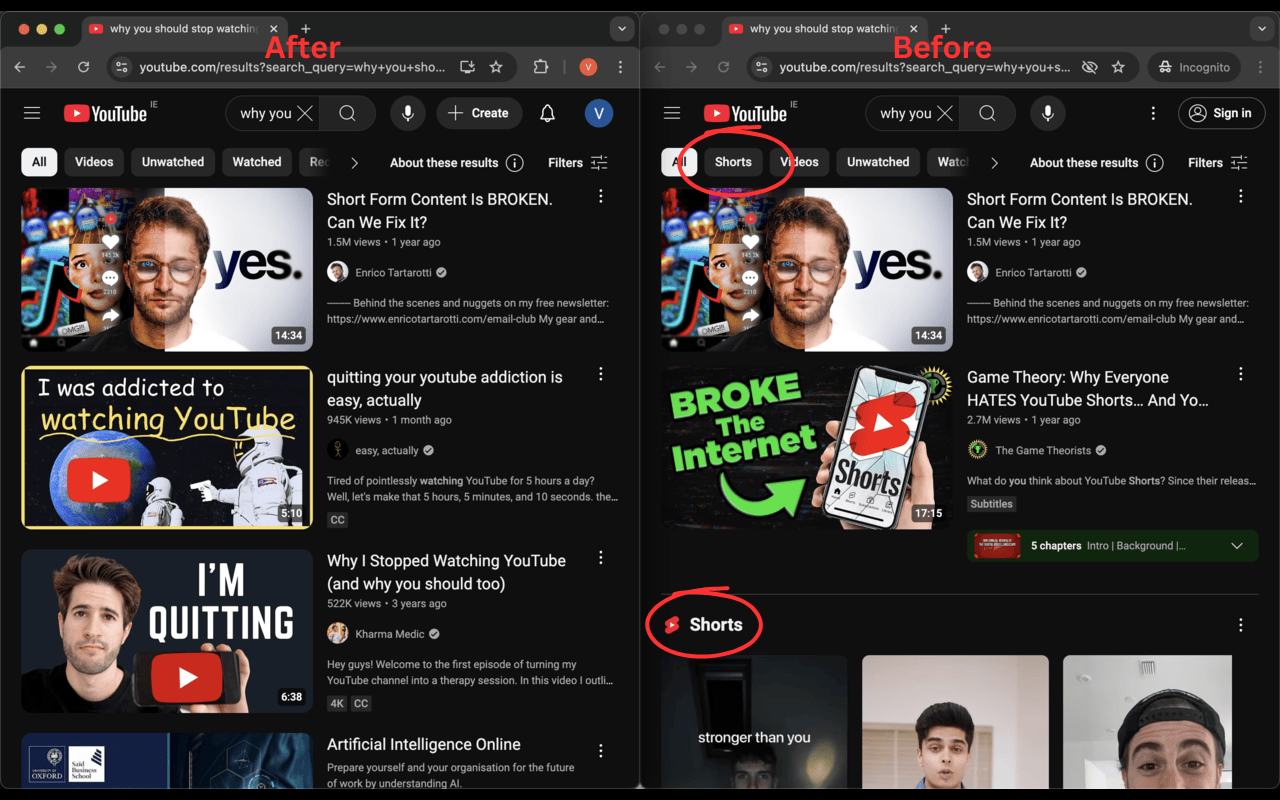Viewport: 1280px width, 800px height.
Task: Clear search text in the Before window
Action: click(x=945, y=113)
